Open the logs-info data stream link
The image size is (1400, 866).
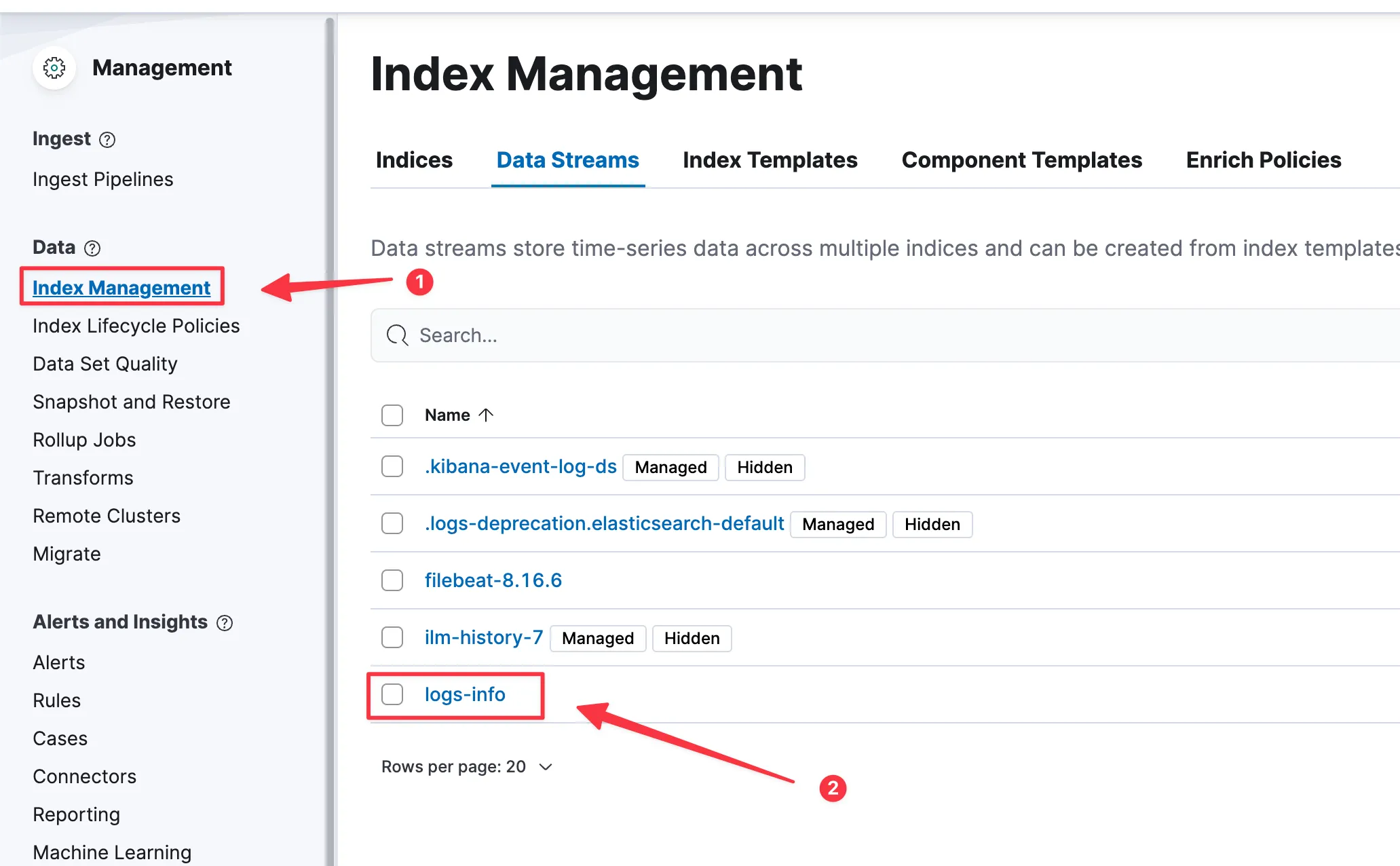click(465, 695)
